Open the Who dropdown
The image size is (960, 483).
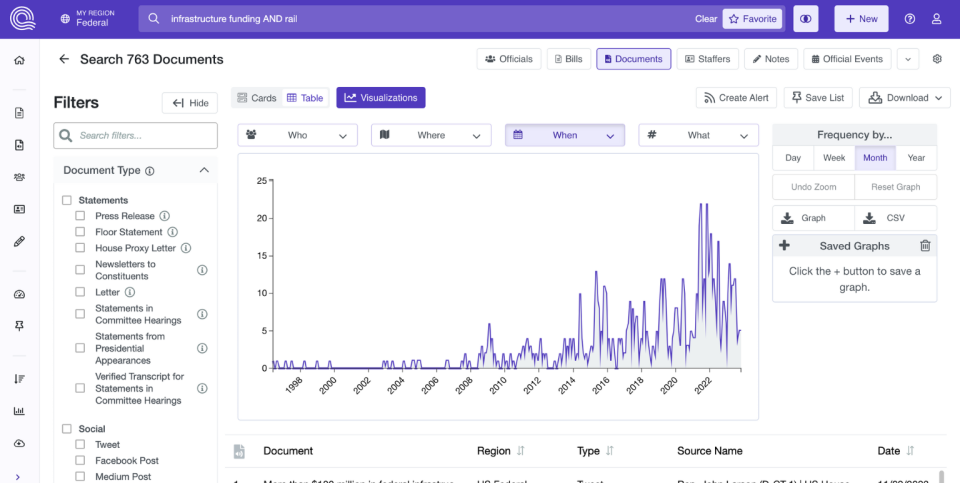tap(297, 135)
